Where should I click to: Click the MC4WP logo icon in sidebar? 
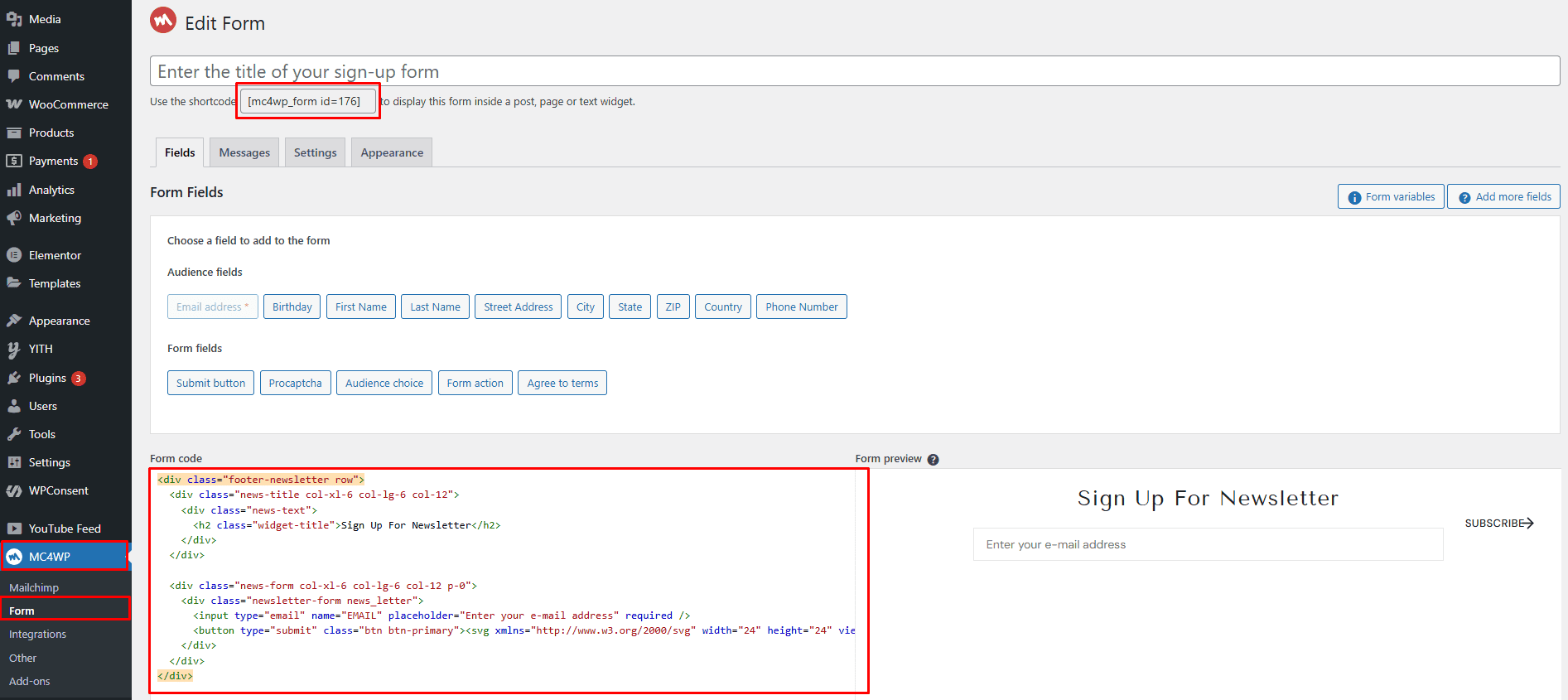(14, 557)
